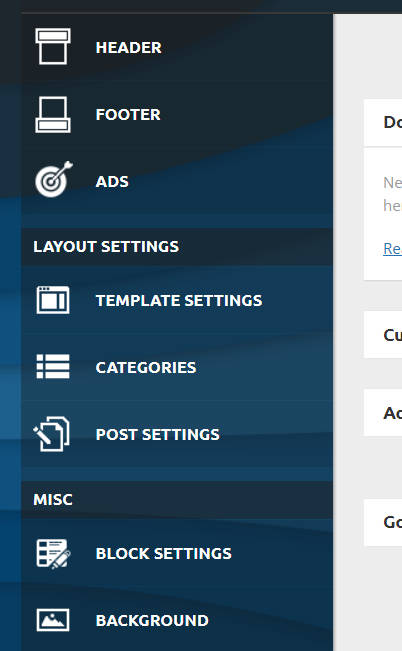402x651 pixels.
Task: Open the Block Settings icon
Action: pyautogui.click(x=53, y=554)
